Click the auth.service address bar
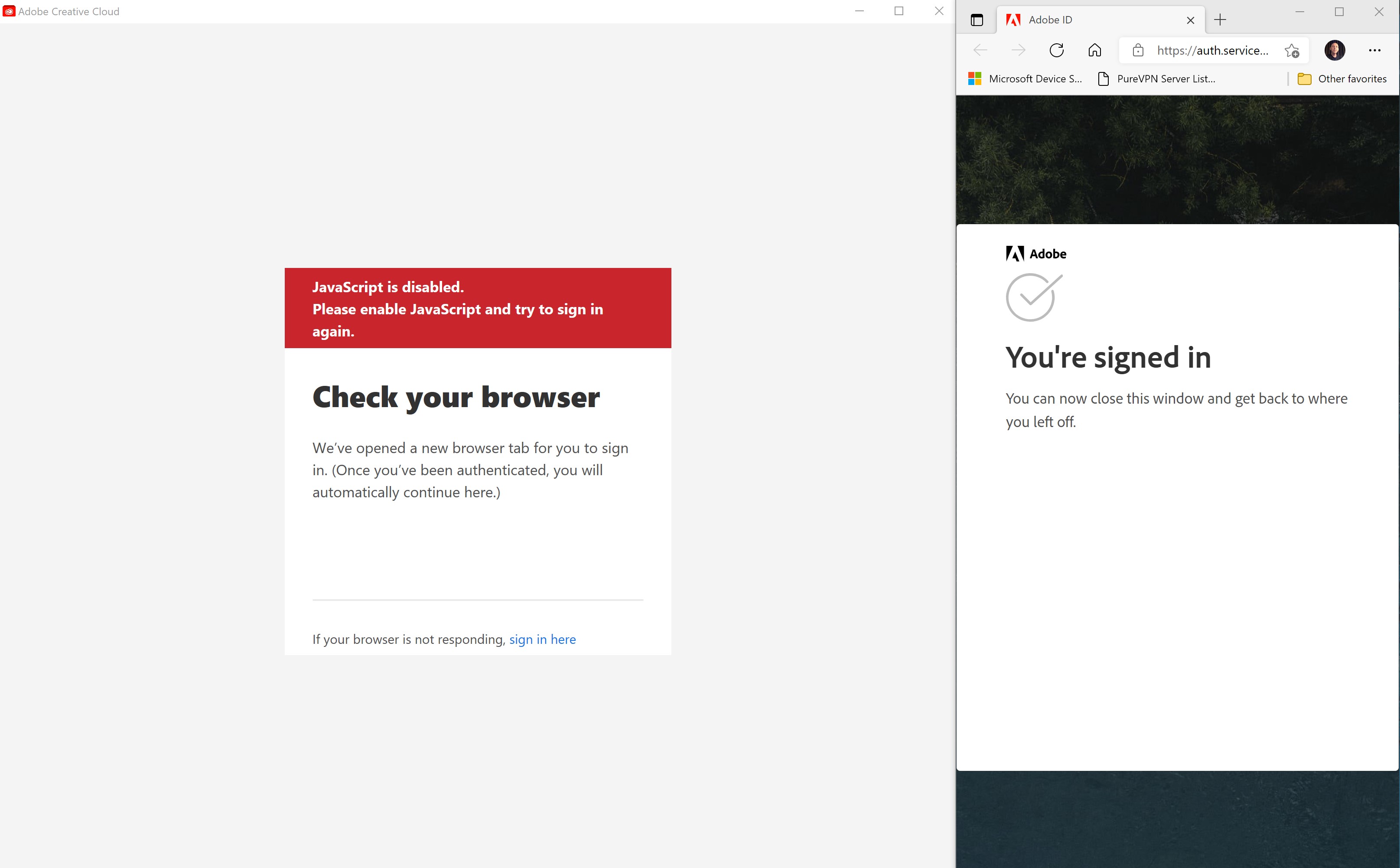The image size is (1400, 868). [x=1212, y=51]
